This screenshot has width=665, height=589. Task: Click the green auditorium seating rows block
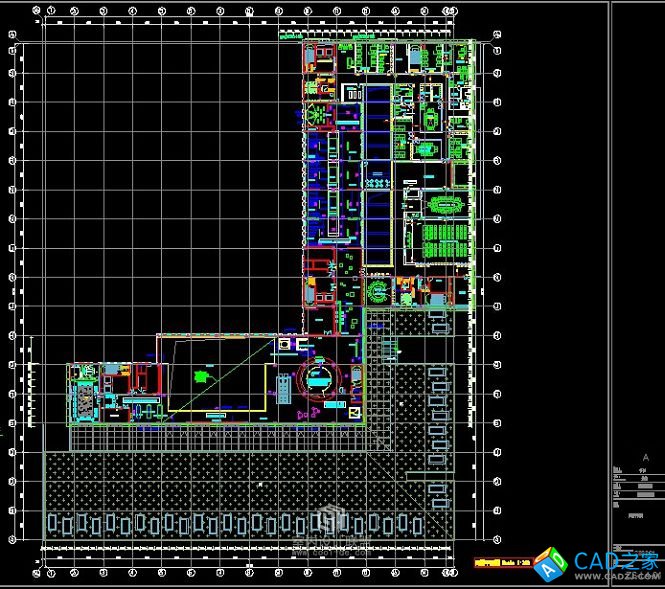[x=441, y=240]
